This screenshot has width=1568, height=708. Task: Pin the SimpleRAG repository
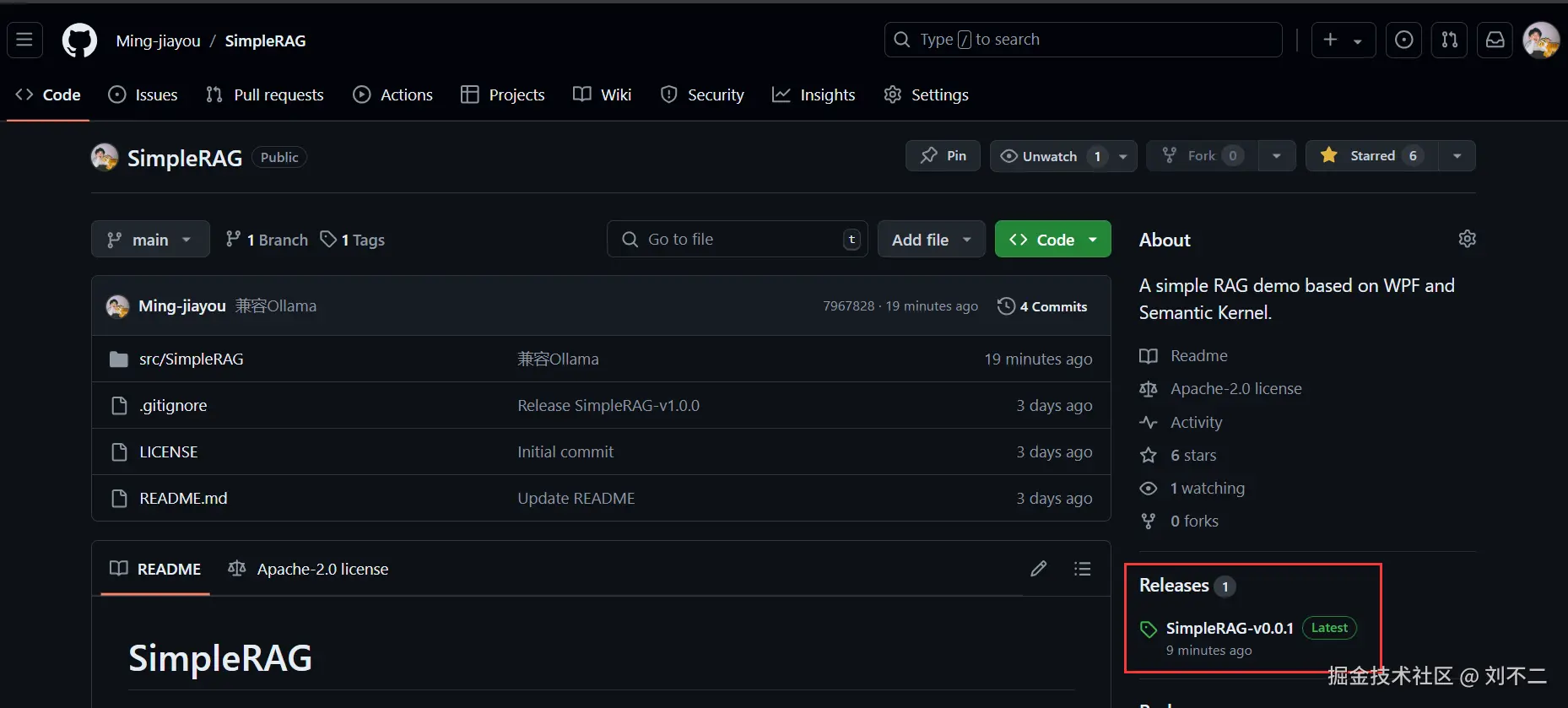(x=943, y=155)
